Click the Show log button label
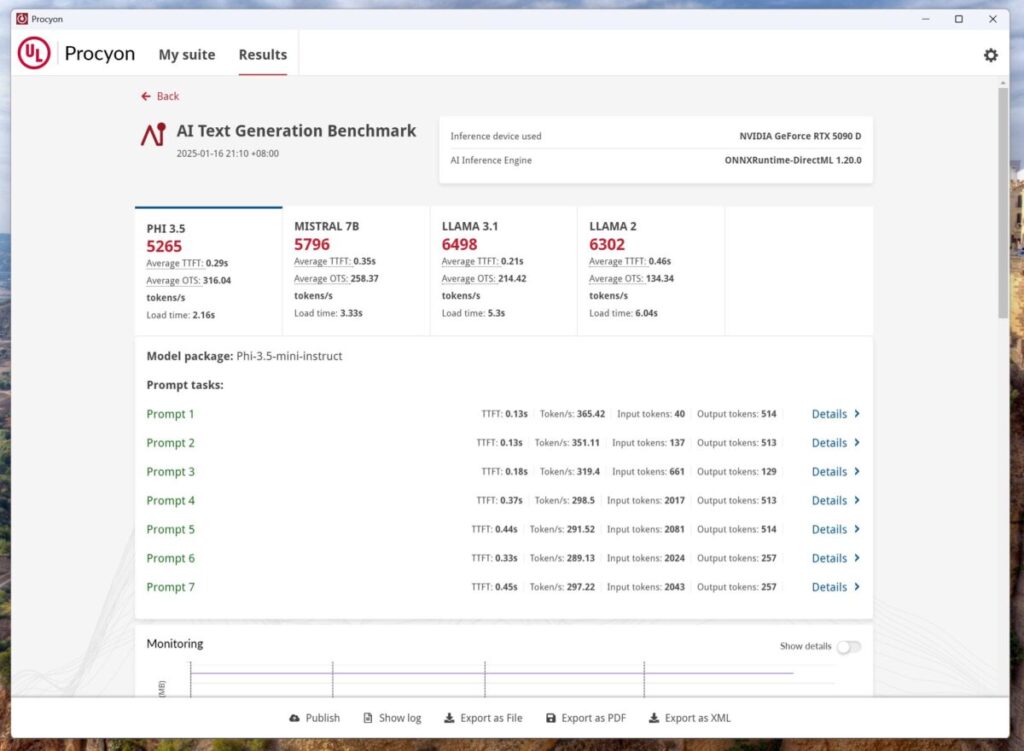The height and width of the screenshot is (751, 1024). coord(400,718)
